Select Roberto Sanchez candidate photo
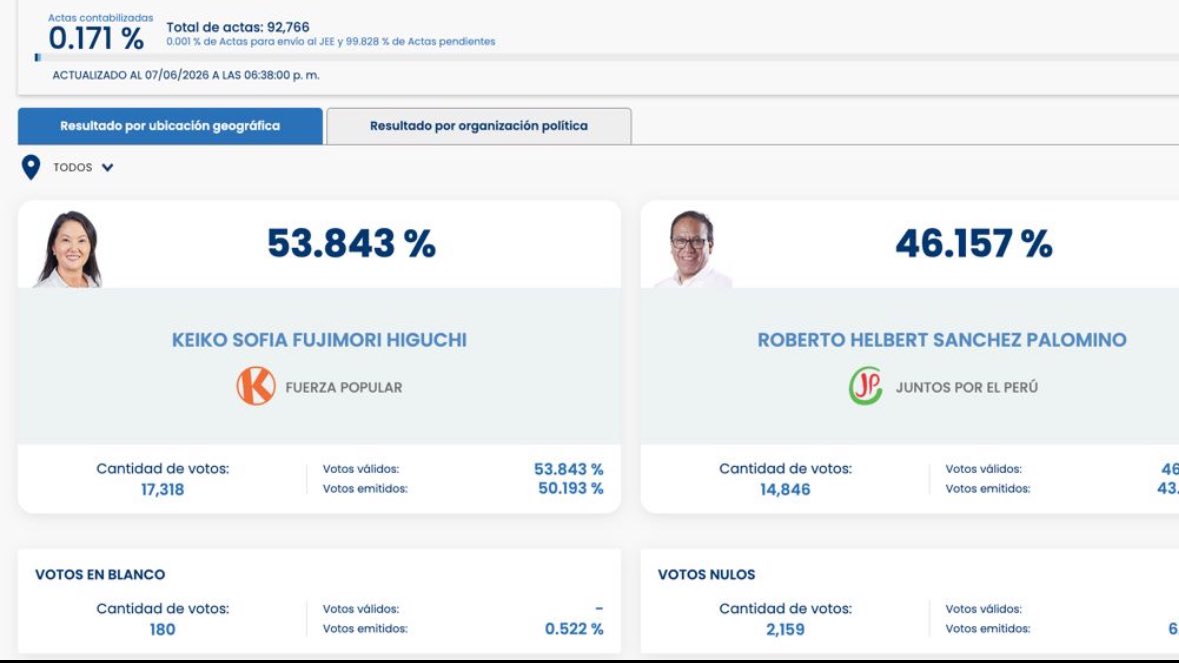1179x663 pixels. [x=692, y=249]
